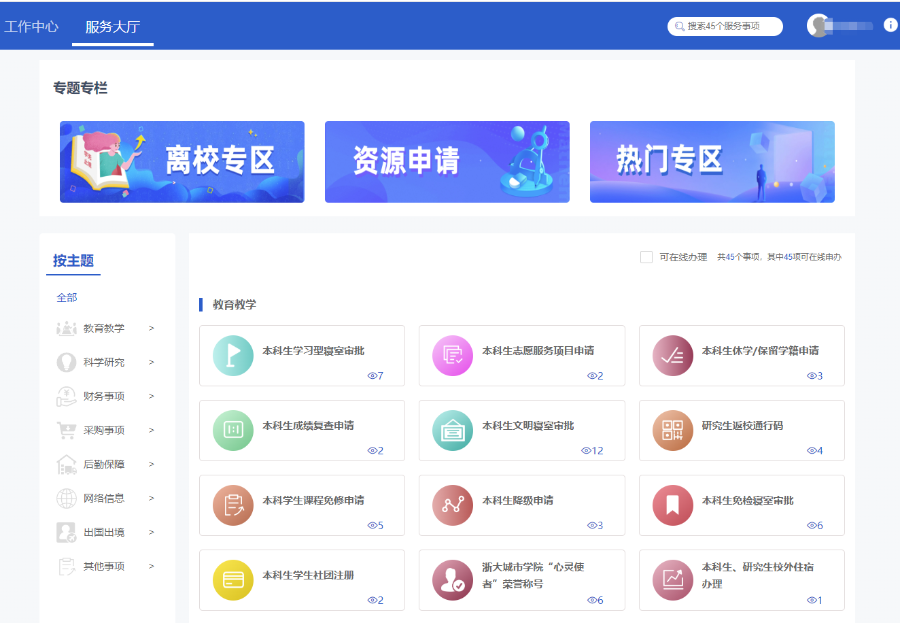Switch to the 工作中心 tab

(x=31, y=26)
